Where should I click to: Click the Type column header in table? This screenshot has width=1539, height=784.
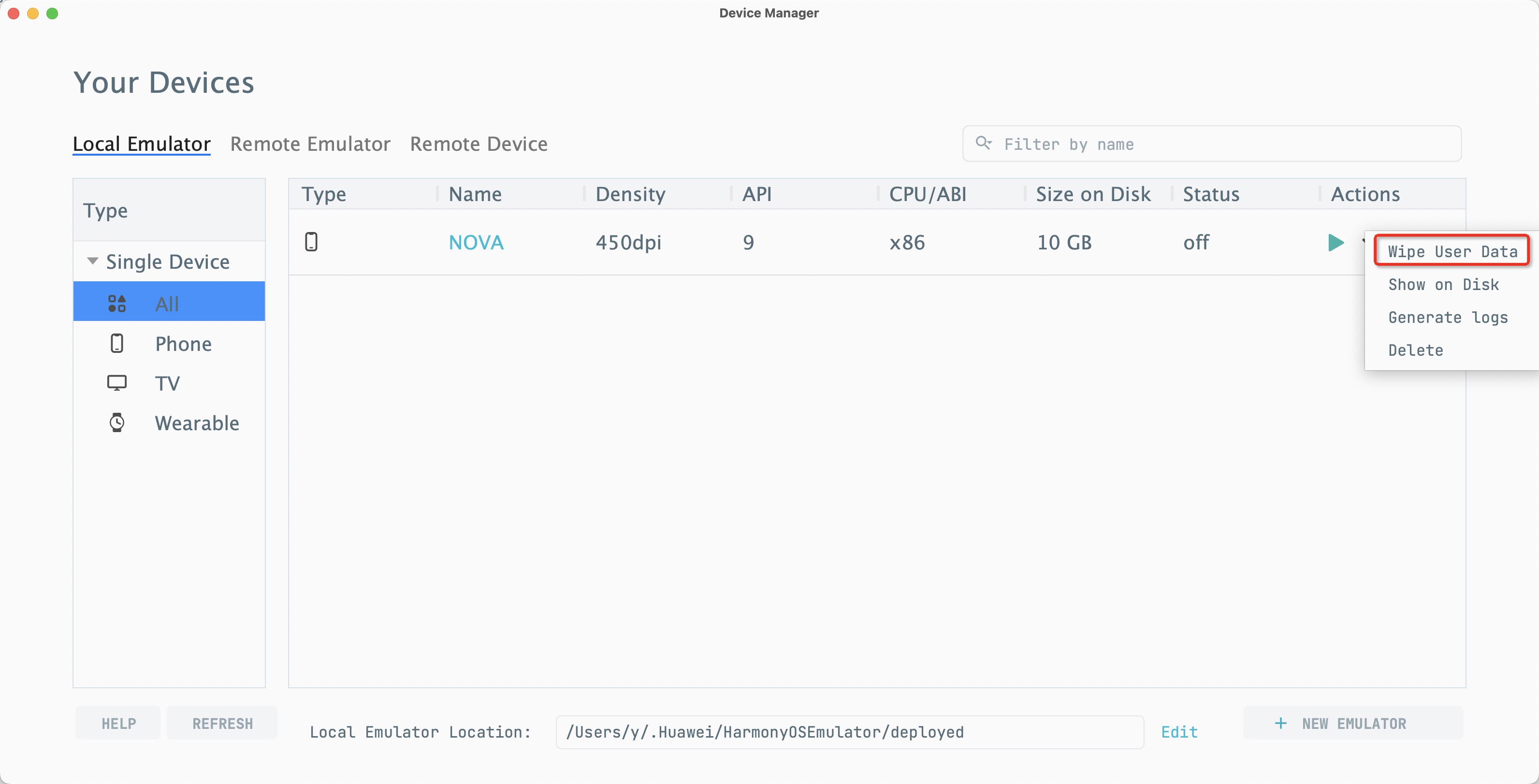324,194
